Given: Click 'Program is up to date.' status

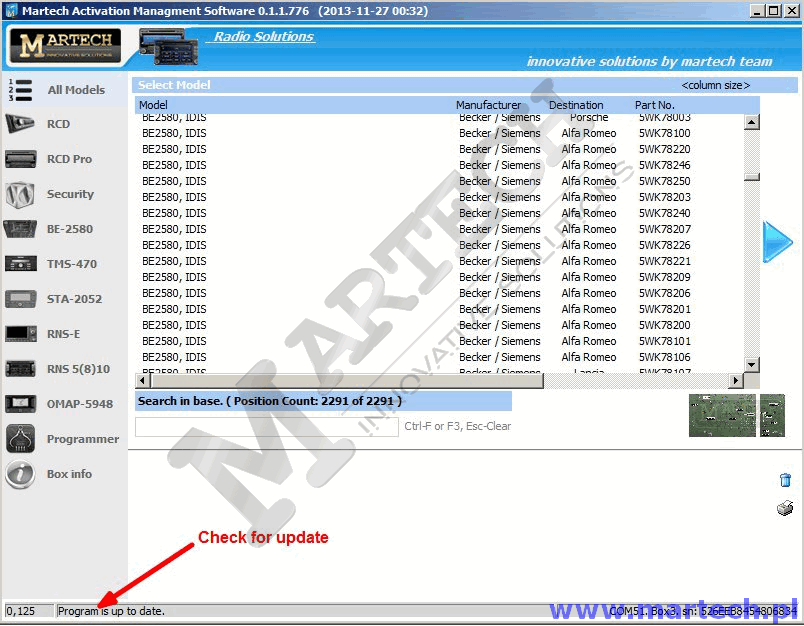Looking at the screenshot, I should pyautogui.click(x=111, y=611).
